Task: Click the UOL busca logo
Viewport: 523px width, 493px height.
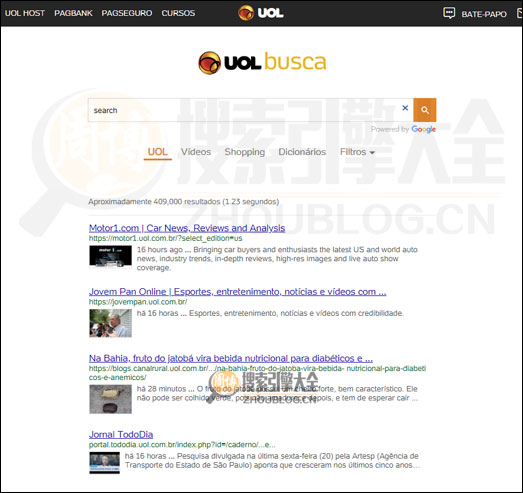Action: tap(262, 63)
